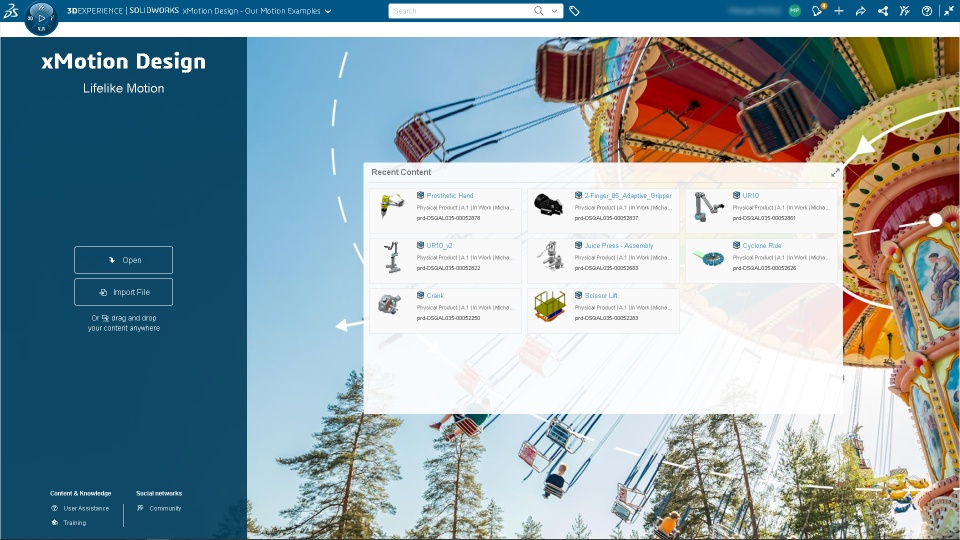
Task: Click the 2-Finger Adaptive Gripper thumbnail
Action: coord(548,204)
